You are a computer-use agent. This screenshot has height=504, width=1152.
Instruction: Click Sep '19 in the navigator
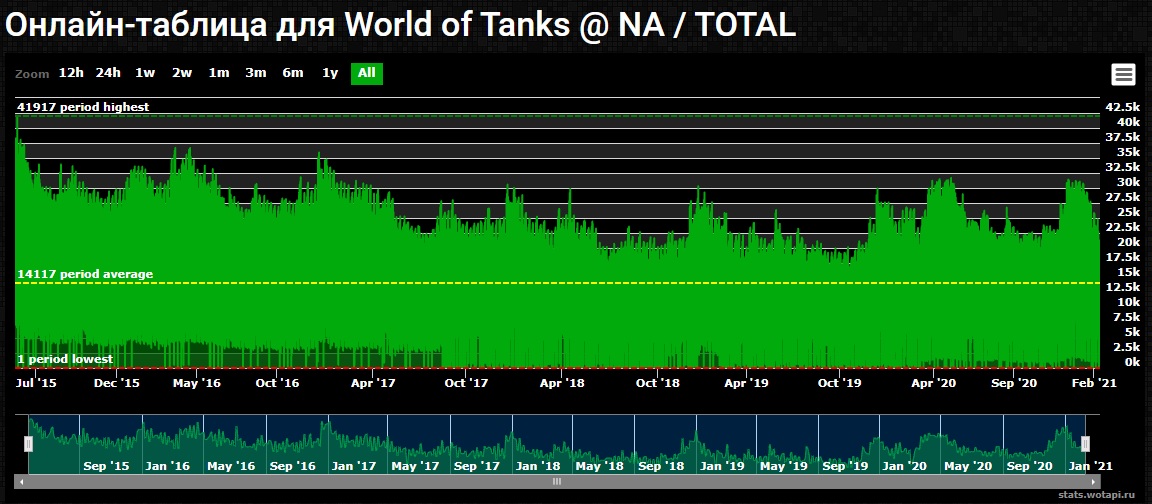click(845, 467)
